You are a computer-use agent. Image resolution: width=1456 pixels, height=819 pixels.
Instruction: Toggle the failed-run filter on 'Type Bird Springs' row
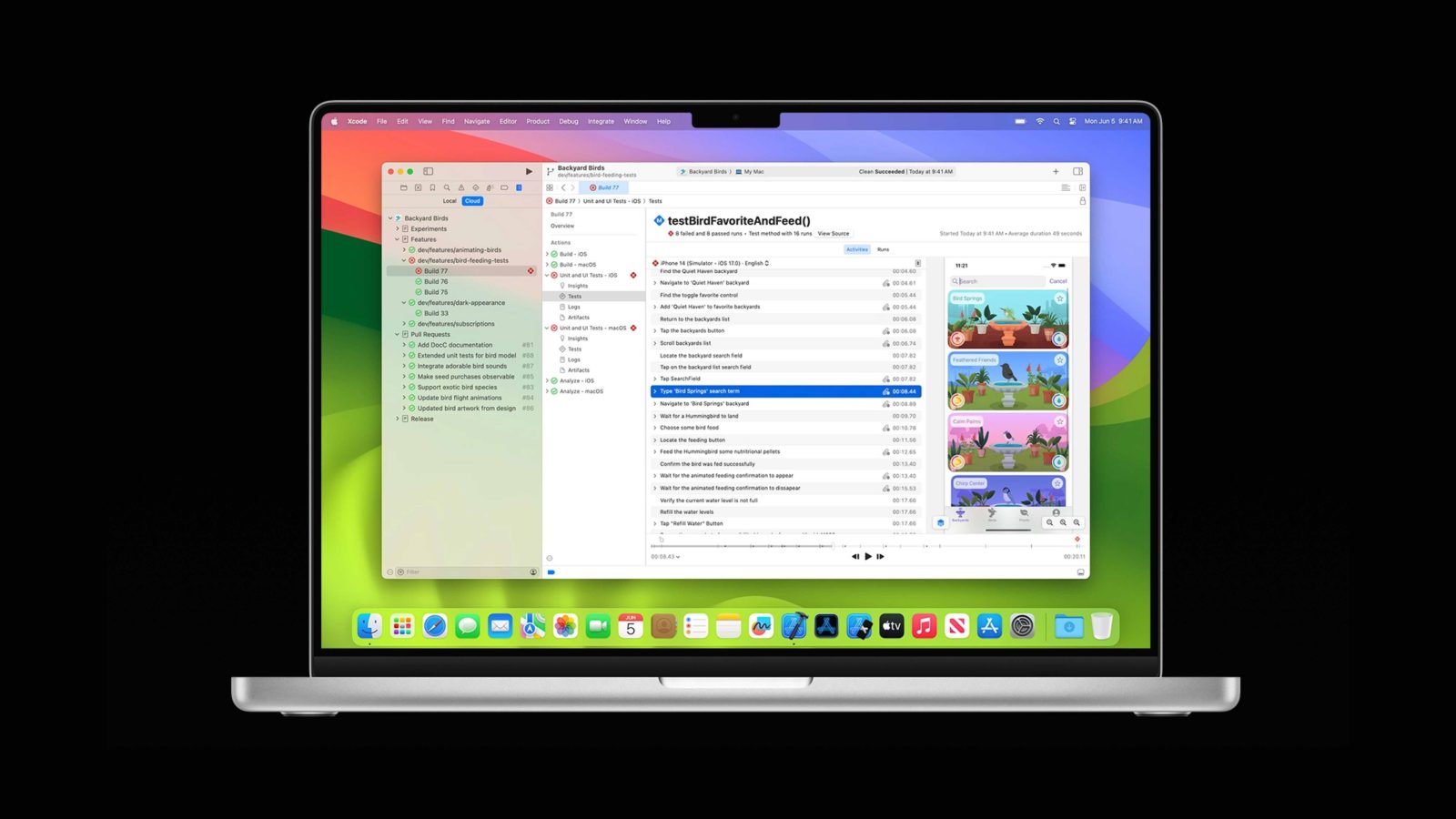tap(887, 390)
